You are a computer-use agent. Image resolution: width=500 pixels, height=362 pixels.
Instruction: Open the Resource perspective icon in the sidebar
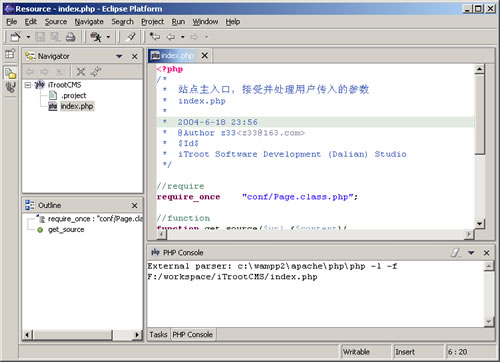point(10,73)
